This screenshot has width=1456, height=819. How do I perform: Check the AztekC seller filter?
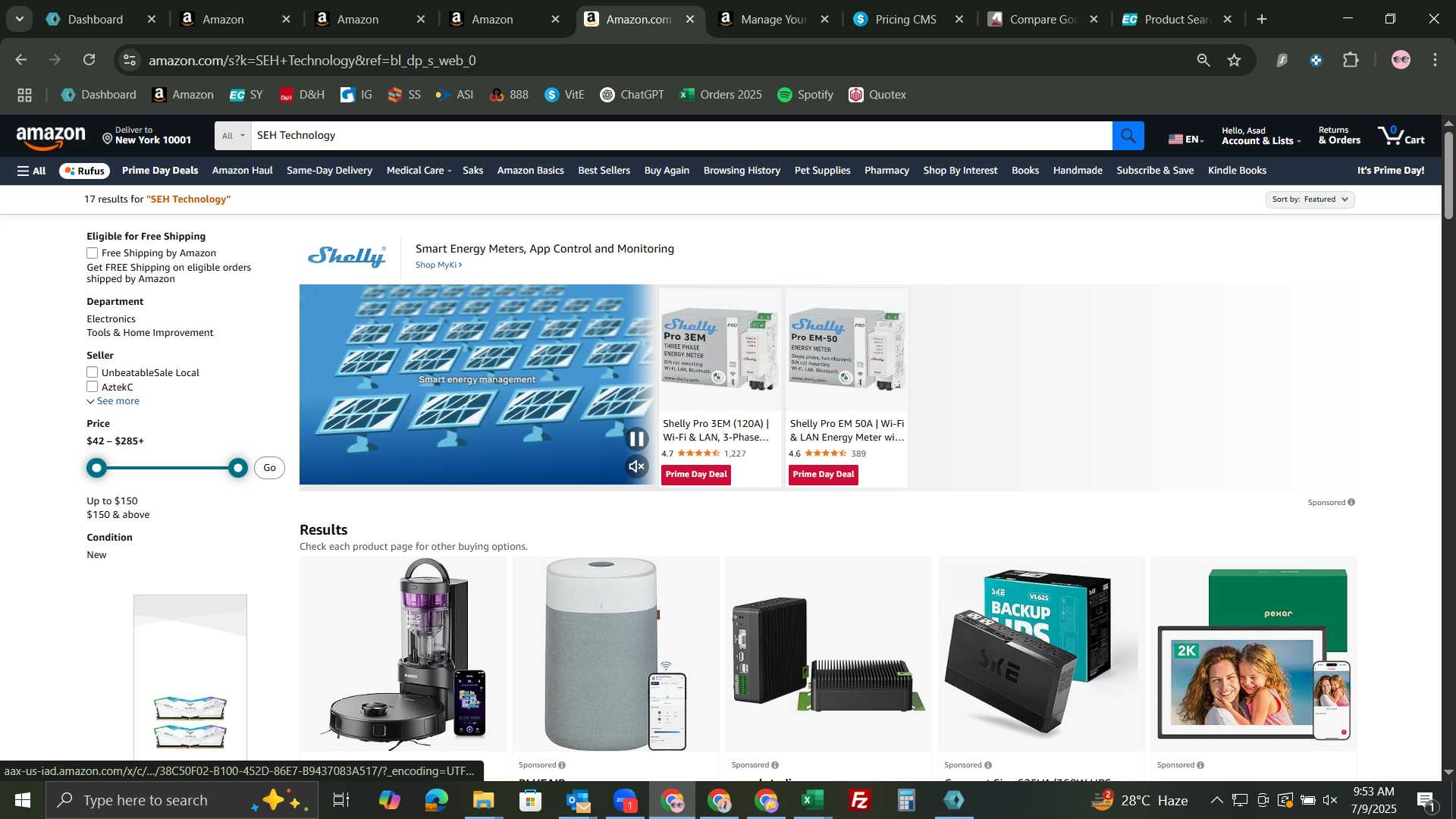tap(93, 387)
